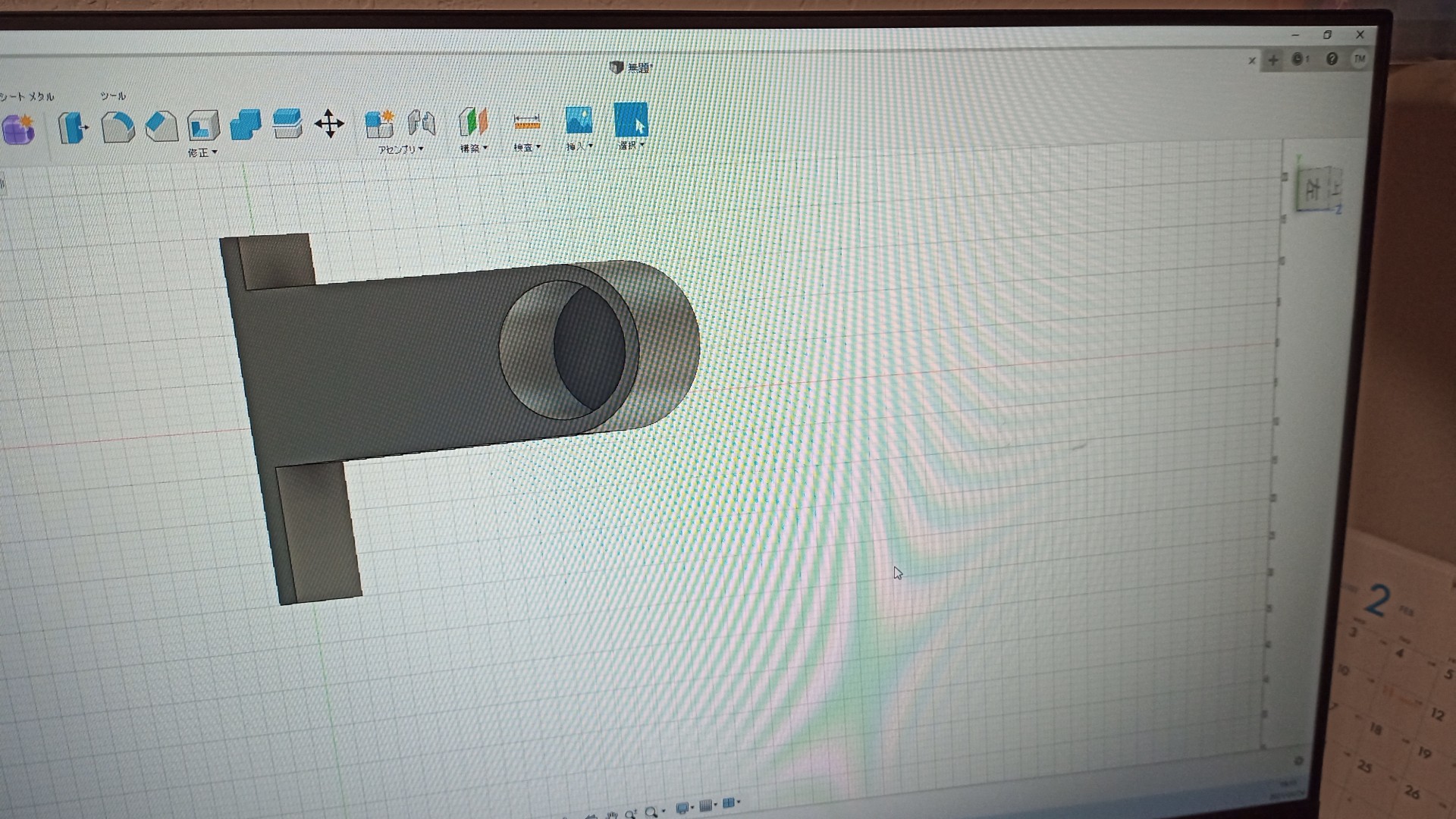
Task: Open the アセンブリ dropdown
Action: [400, 149]
